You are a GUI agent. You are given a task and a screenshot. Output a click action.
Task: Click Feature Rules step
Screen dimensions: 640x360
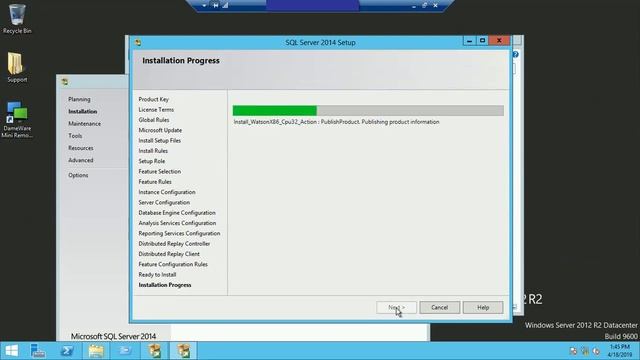click(x=155, y=182)
